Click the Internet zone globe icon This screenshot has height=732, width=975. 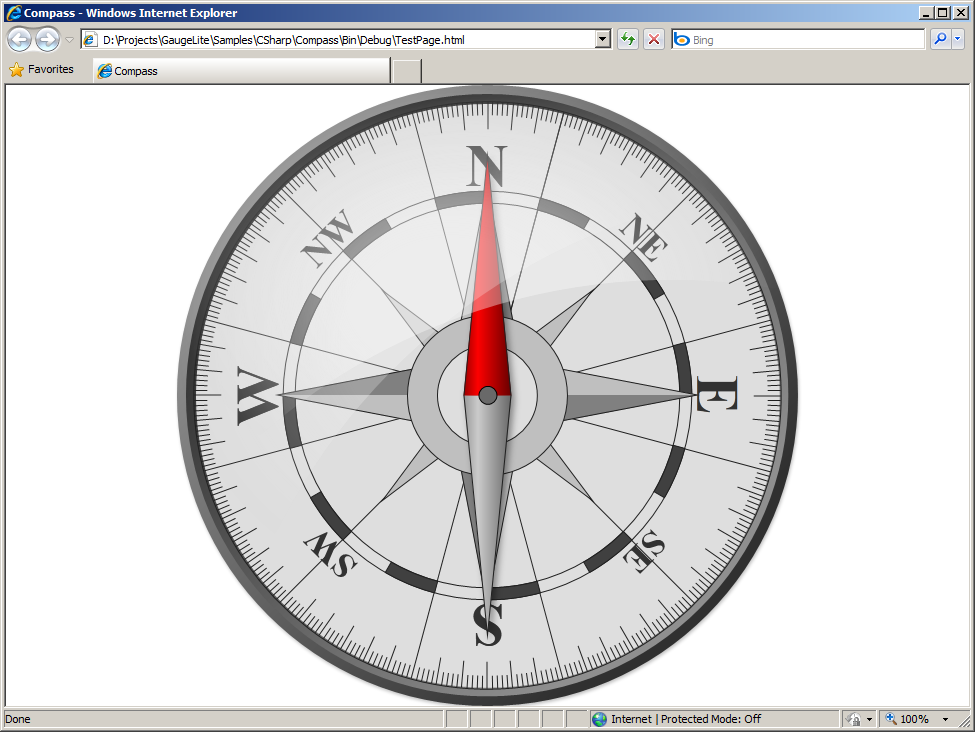599,719
